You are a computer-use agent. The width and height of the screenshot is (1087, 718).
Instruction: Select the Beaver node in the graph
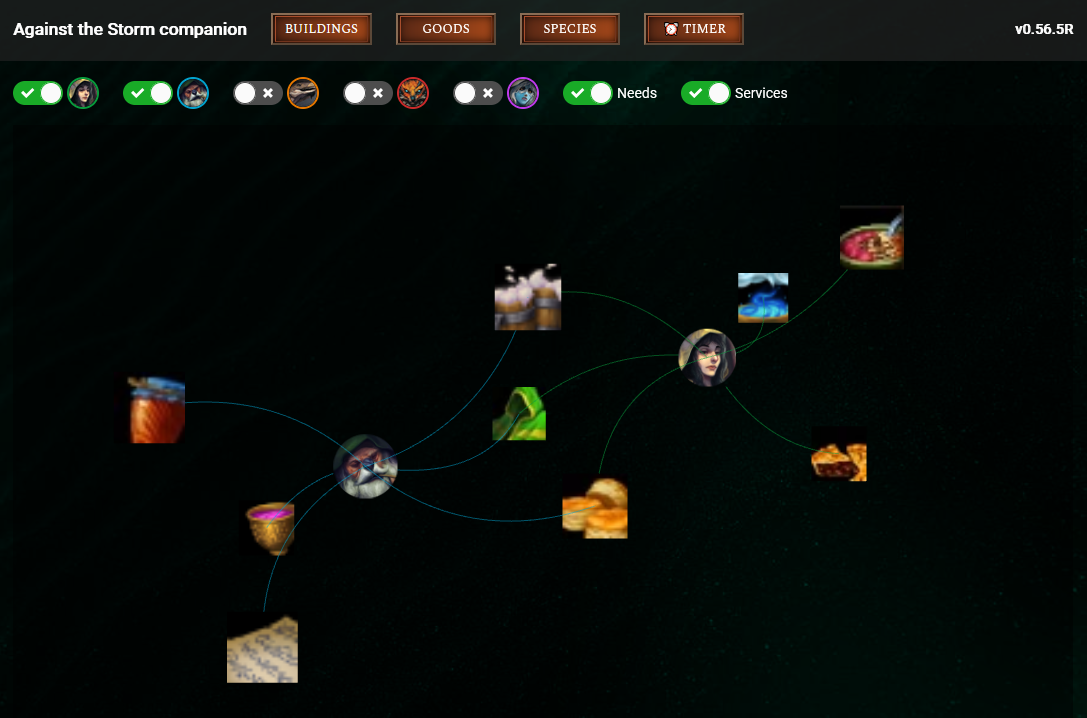[x=365, y=466]
